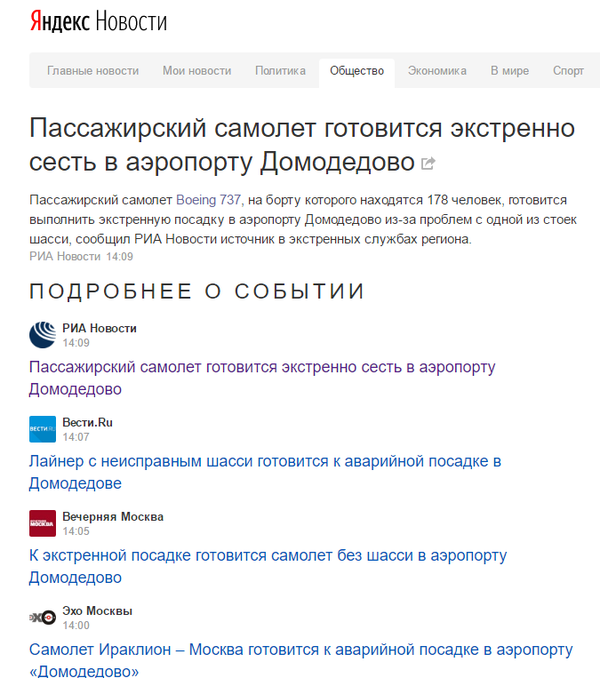Open the Мои новости tab
This screenshot has height=678, width=600.
click(197, 70)
